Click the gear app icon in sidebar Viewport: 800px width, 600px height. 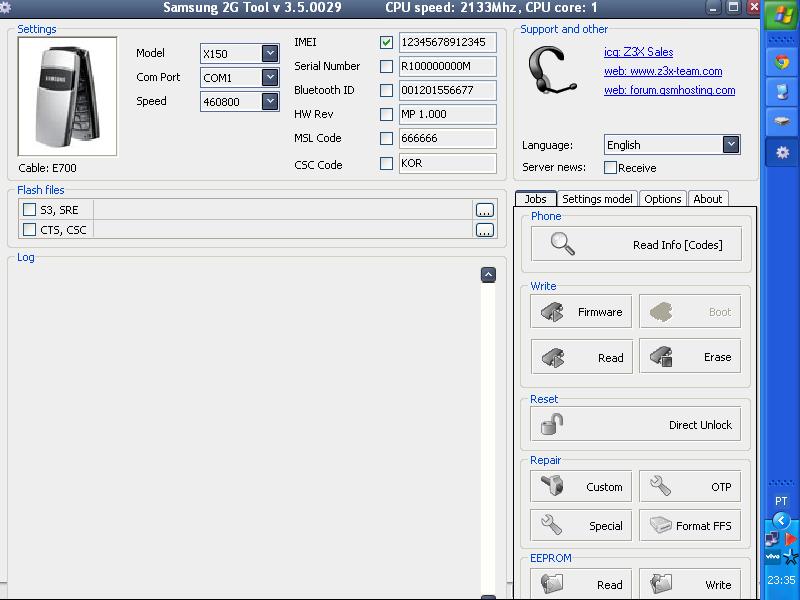point(782,152)
